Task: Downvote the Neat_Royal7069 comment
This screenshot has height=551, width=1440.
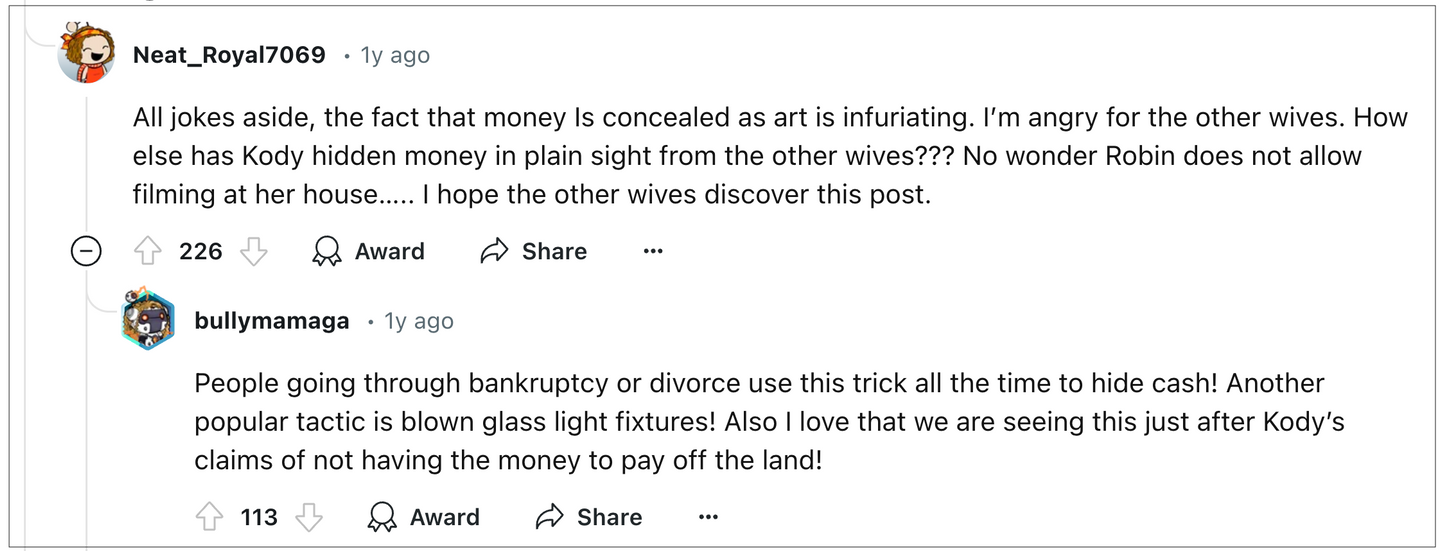Action: [x=254, y=252]
